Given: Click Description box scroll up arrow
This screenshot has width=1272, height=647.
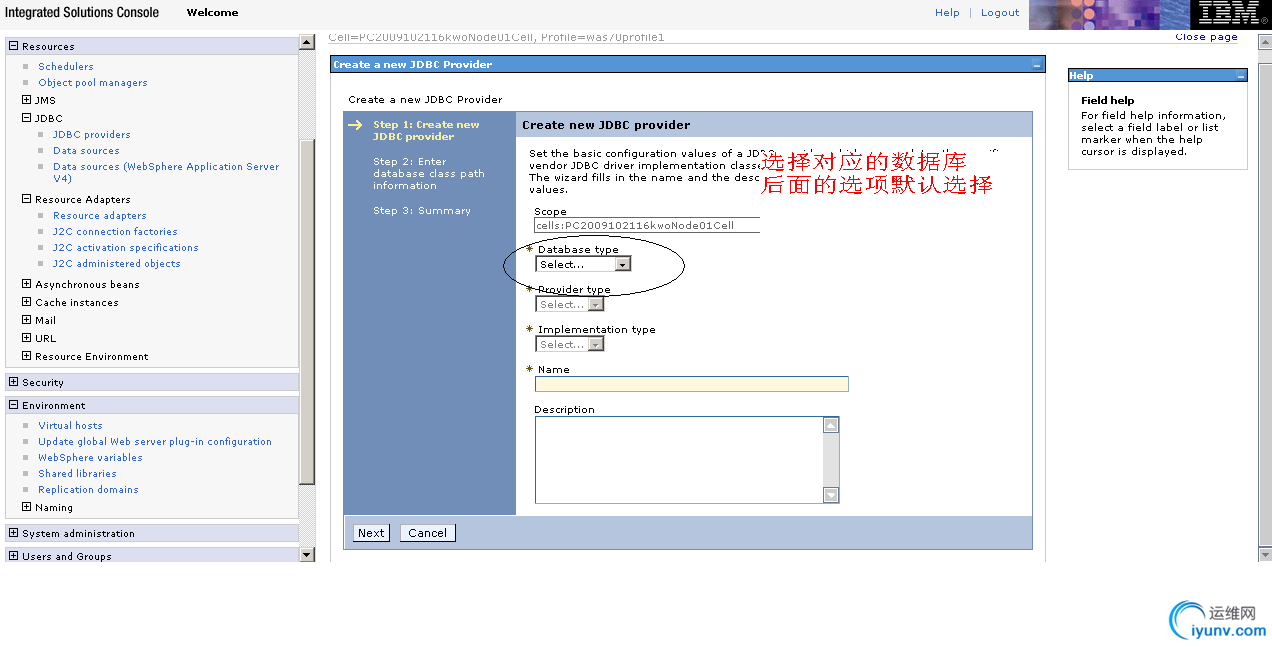Looking at the screenshot, I should pyautogui.click(x=831, y=425).
